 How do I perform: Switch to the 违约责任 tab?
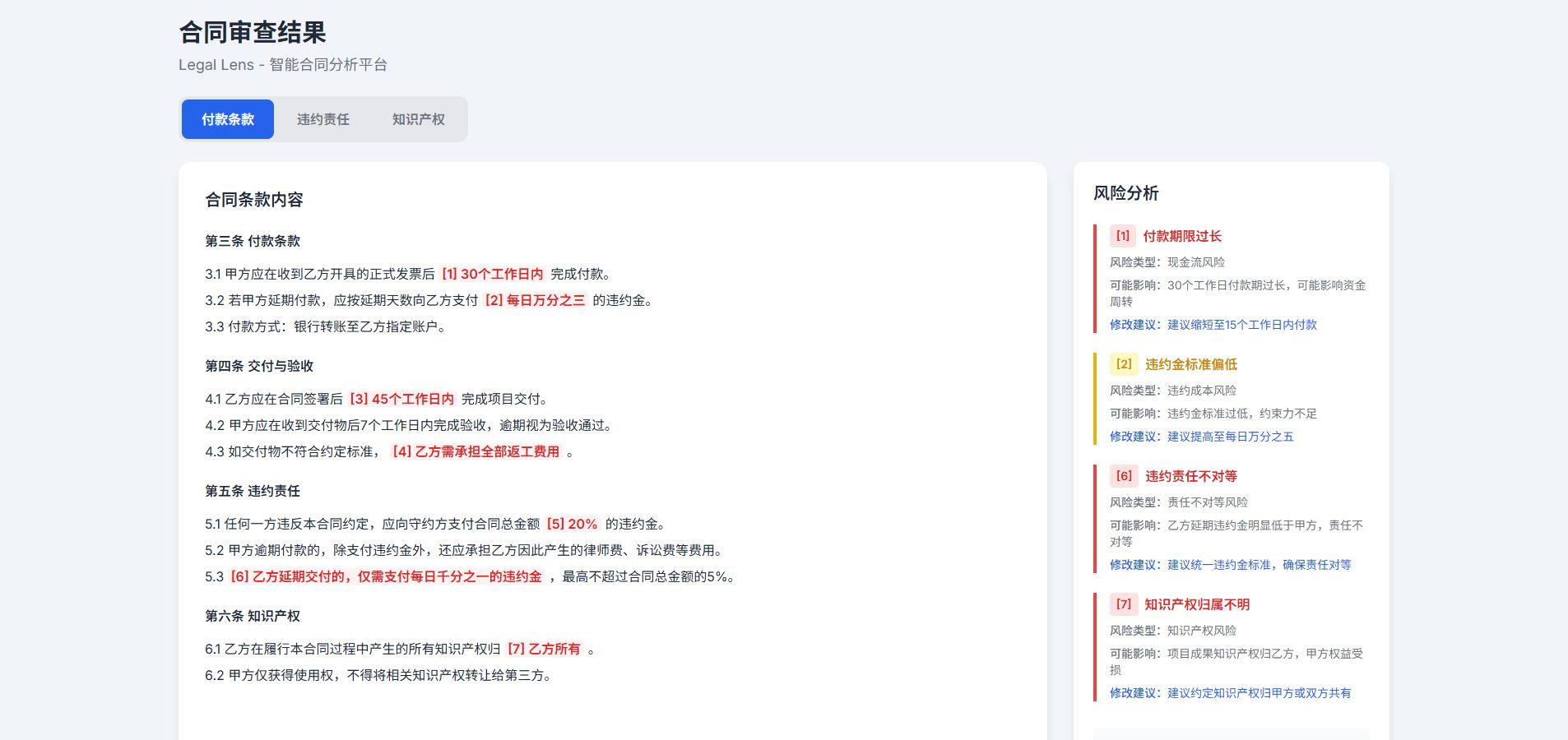tap(323, 118)
